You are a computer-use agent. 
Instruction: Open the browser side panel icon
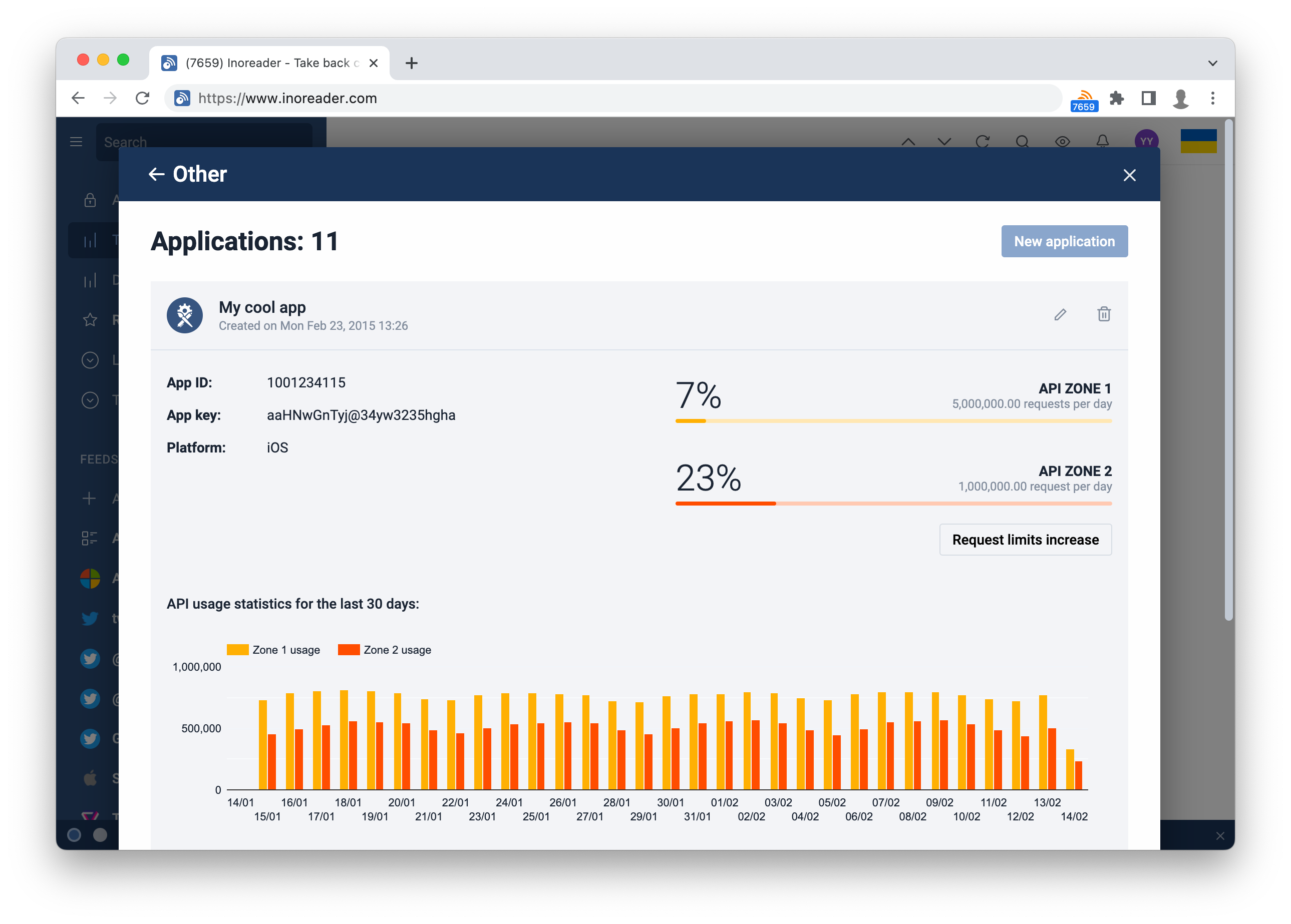(1148, 99)
